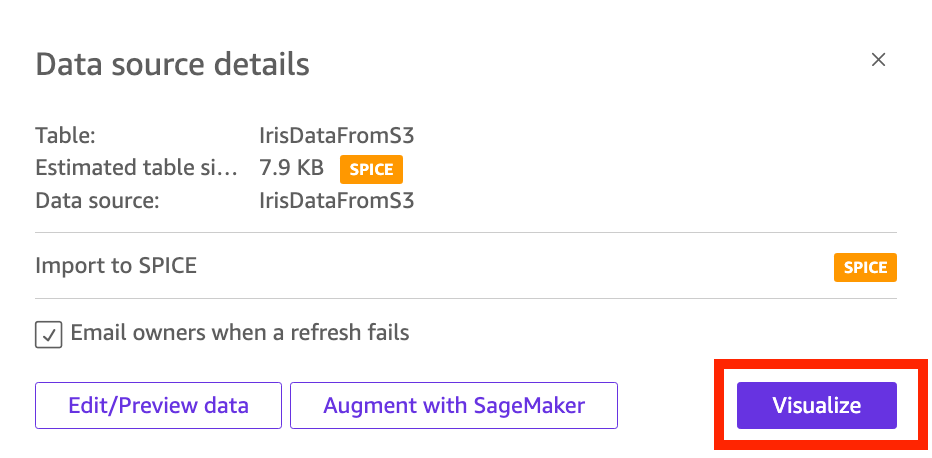
Task: Select the Import to SPICE text
Action: (116, 266)
